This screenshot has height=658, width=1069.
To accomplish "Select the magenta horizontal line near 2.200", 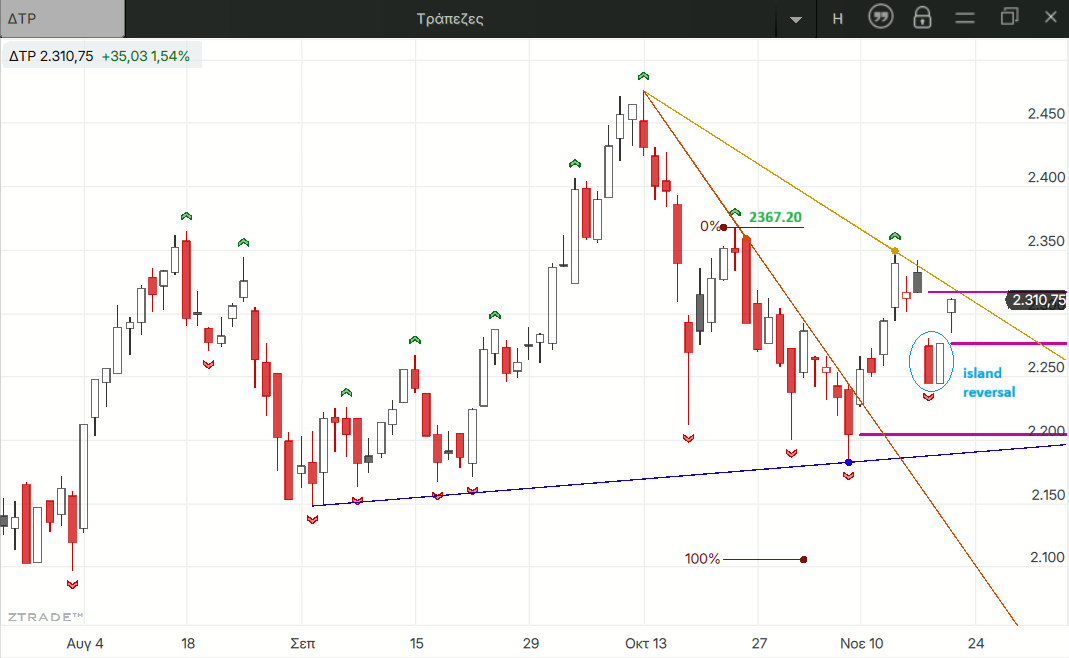I will (960, 434).
